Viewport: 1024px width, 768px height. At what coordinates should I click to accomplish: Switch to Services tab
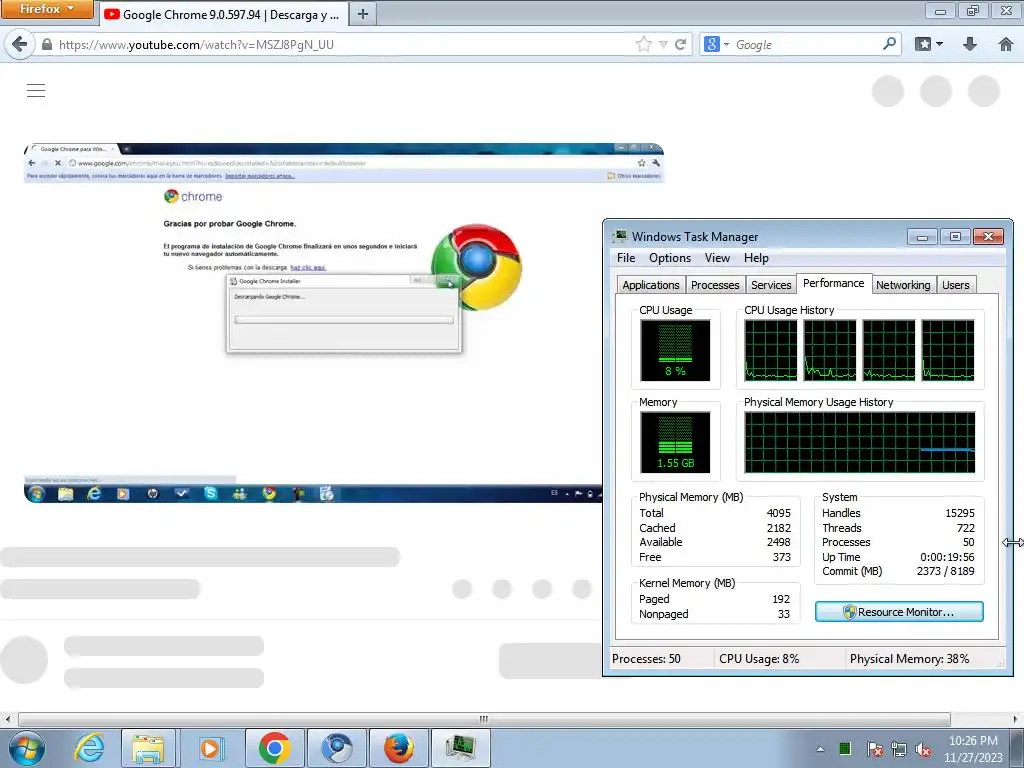(771, 285)
